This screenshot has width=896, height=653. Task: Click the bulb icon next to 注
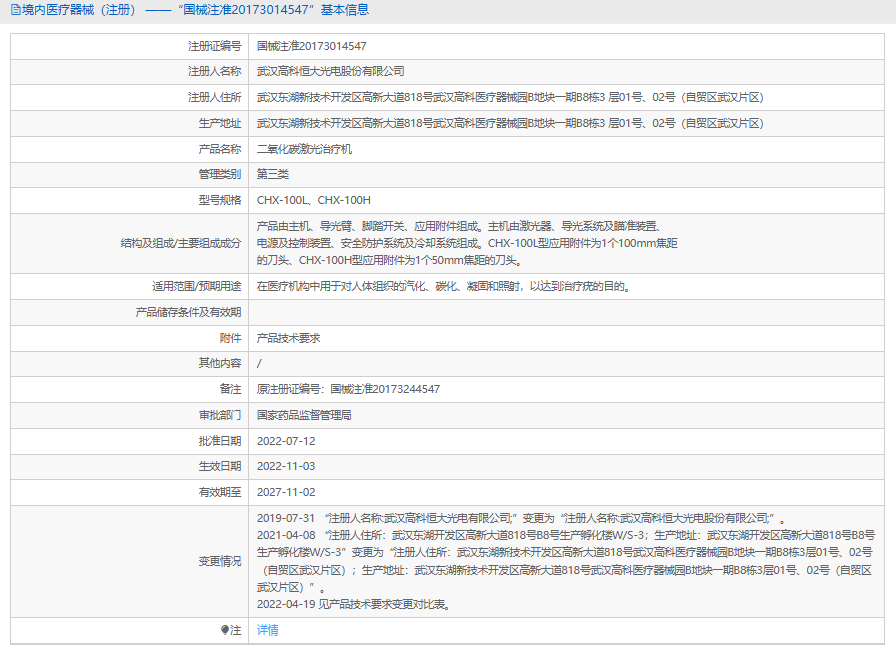pyautogui.click(x=225, y=630)
